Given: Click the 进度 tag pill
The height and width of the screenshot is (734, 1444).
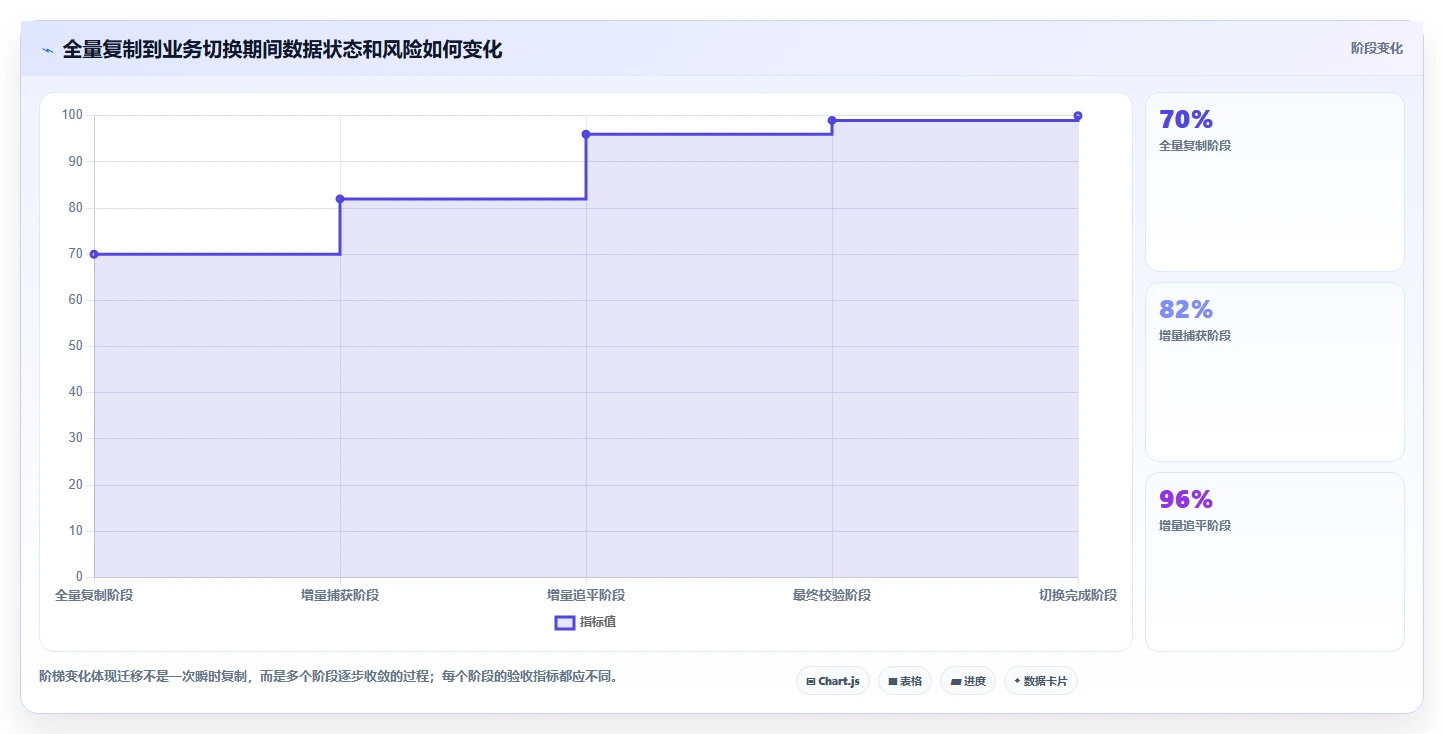Looking at the screenshot, I should pyautogui.click(x=967, y=681).
